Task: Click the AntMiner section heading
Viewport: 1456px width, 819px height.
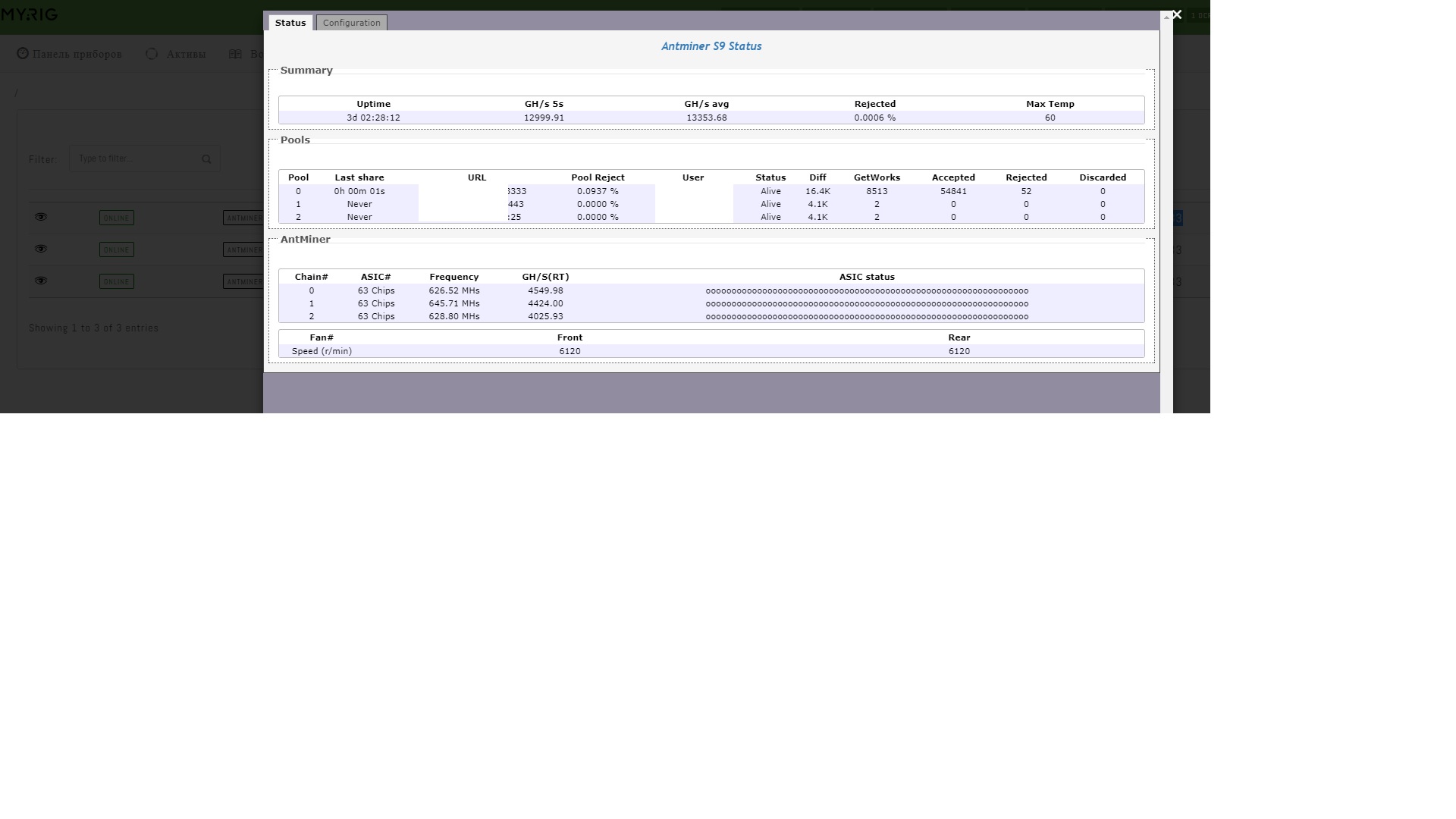Action: pos(305,240)
